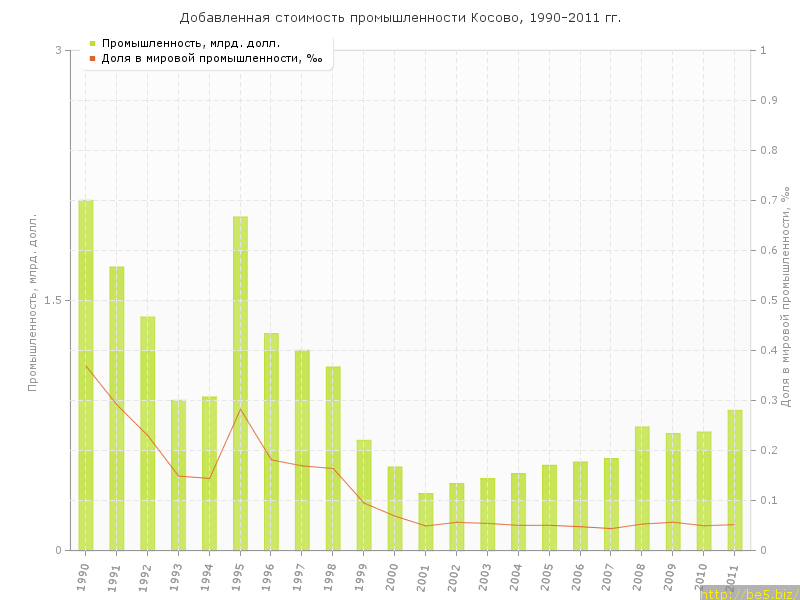Click the chart title about Косово industry
This screenshot has height=600, width=800.
coord(400,18)
